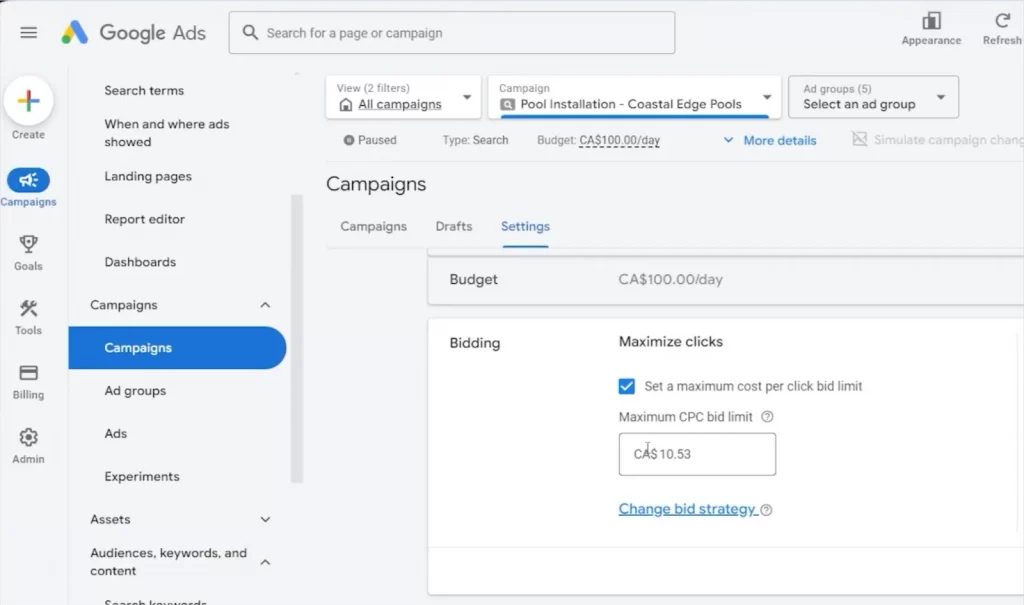Switch to the Campaigns tab
The height and width of the screenshot is (605, 1024).
[373, 226]
